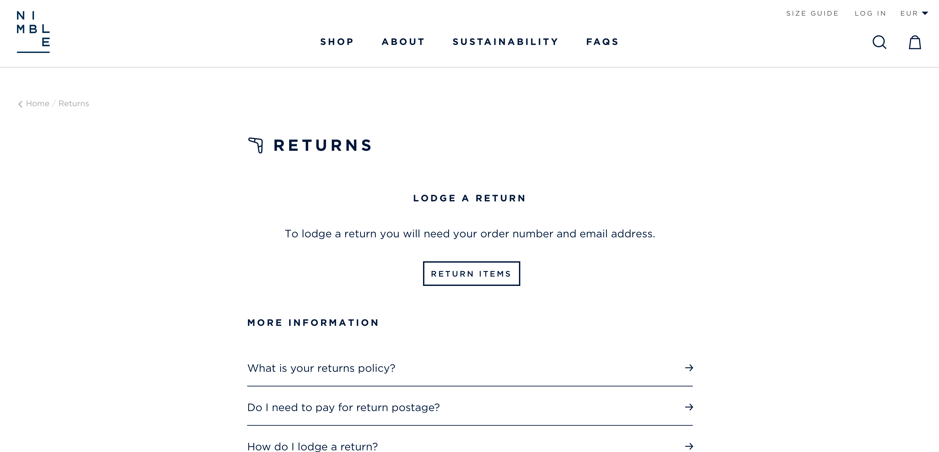Image resolution: width=939 pixels, height=452 pixels.
Task: Click arrow beside returns policy question
Action: tap(689, 368)
